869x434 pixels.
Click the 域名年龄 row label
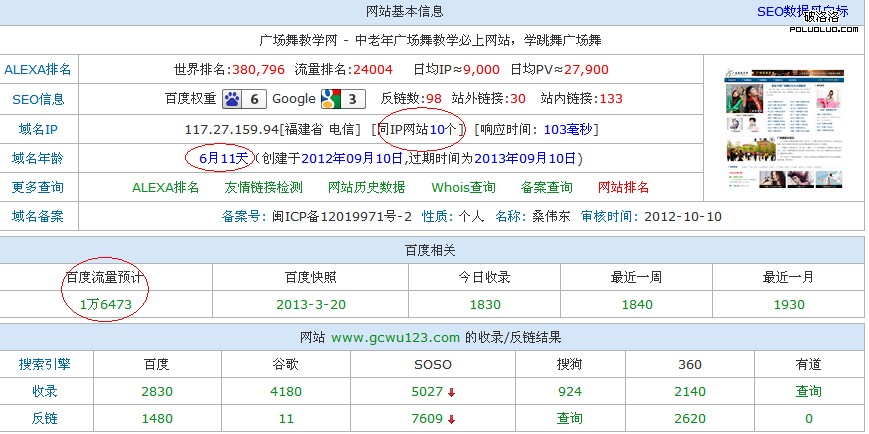pyautogui.click(x=38, y=159)
